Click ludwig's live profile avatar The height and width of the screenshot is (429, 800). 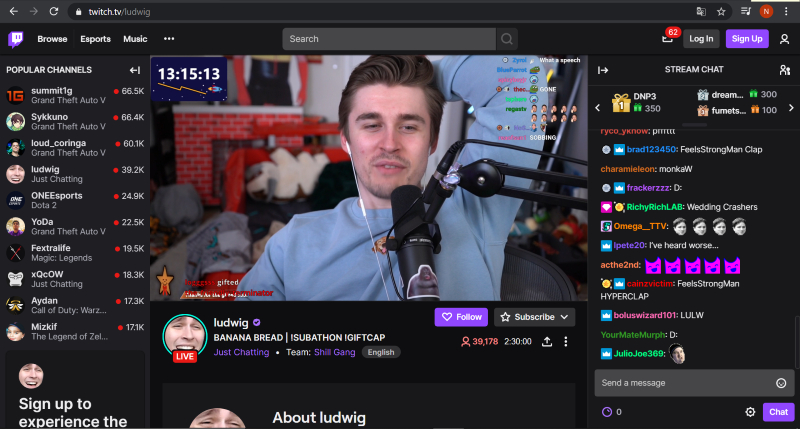coord(185,336)
